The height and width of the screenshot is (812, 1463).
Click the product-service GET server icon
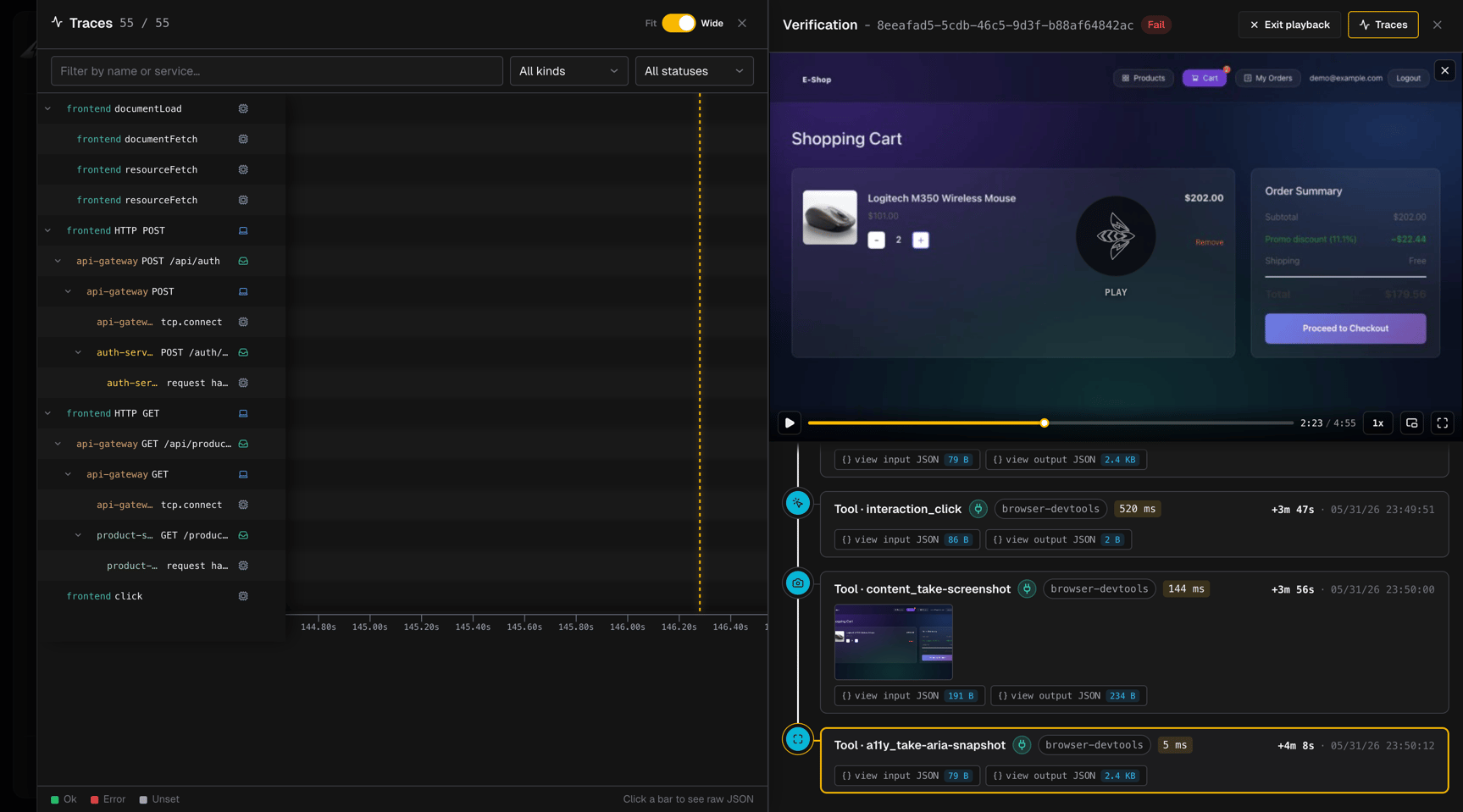243,535
